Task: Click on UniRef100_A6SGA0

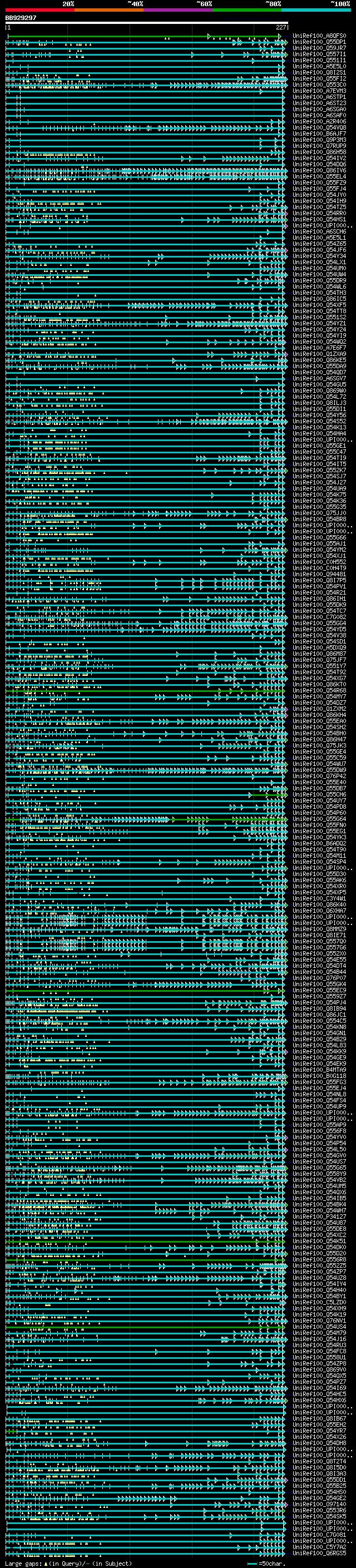Action: (319, 109)
